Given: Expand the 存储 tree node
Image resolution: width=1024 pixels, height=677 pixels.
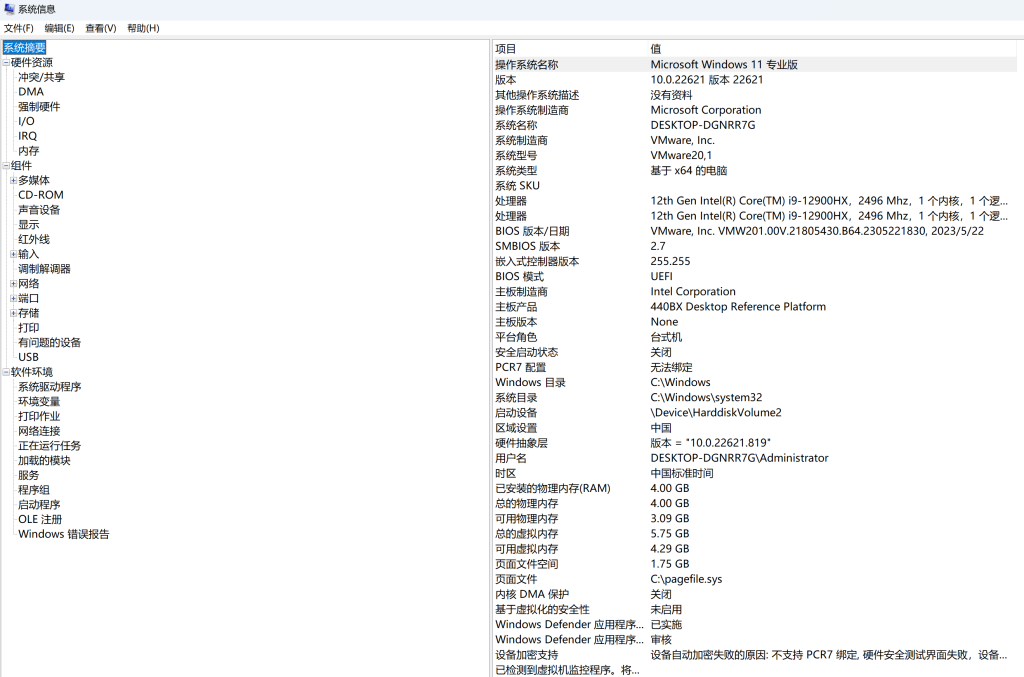Looking at the screenshot, I should (x=13, y=313).
